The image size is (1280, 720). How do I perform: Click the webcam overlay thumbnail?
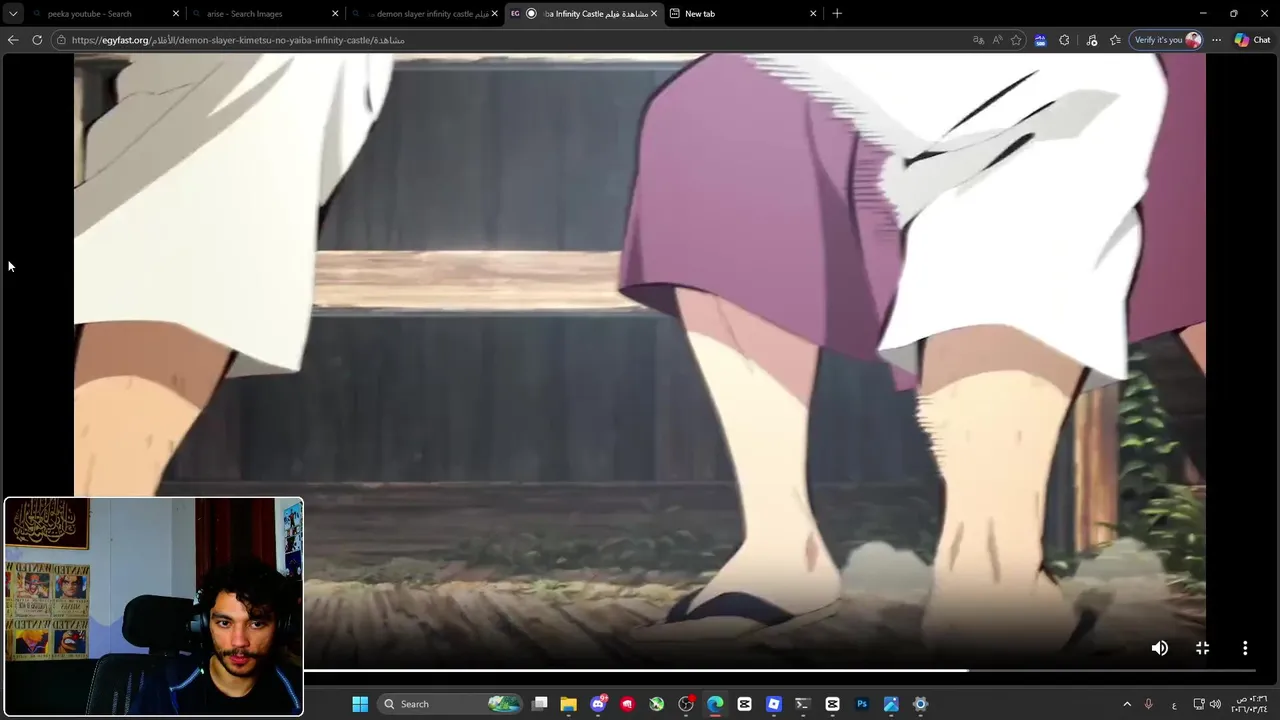click(153, 606)
